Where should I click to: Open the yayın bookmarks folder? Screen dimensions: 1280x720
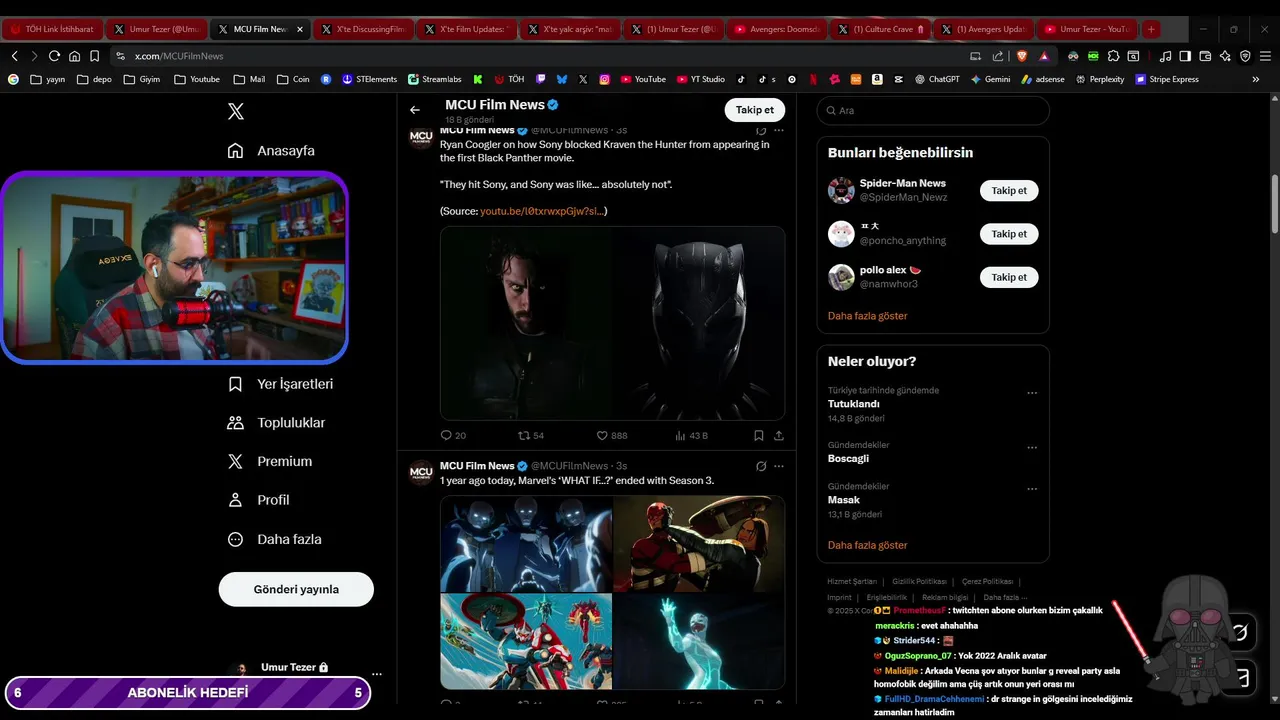47,79
